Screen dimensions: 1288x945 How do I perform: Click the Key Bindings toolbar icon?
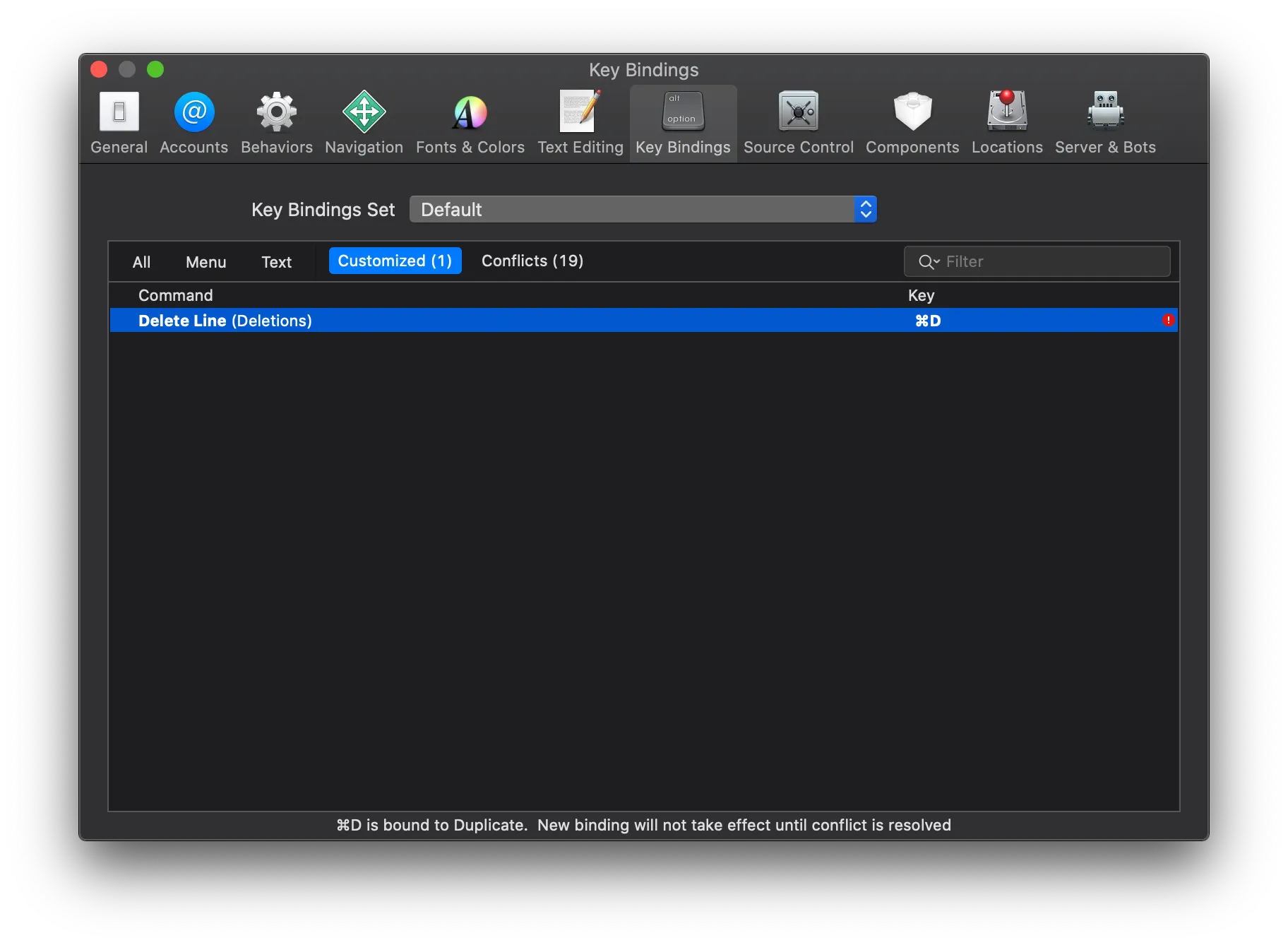click(683, 112)
